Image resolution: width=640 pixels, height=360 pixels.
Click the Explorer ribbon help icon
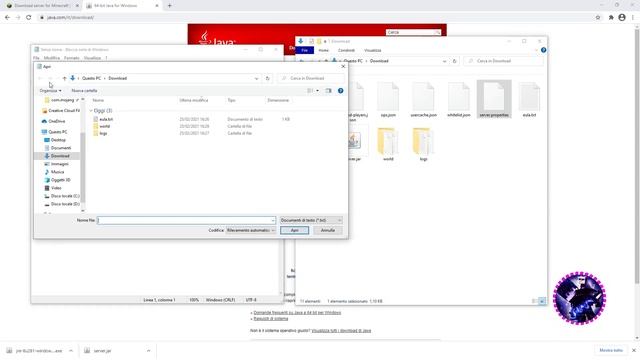point(543,50)
